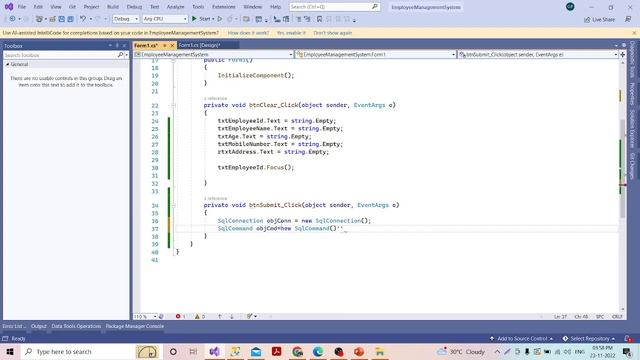This screenshot has width=640, height=360.
Task: Open the Start button dropdown arrow
Action: (213, 19)
